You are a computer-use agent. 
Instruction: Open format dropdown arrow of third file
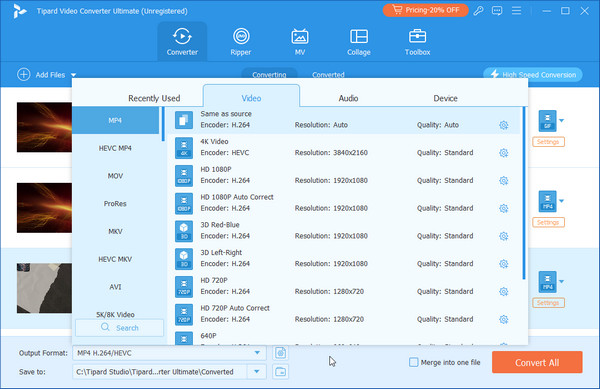click(x=561, y=282)
